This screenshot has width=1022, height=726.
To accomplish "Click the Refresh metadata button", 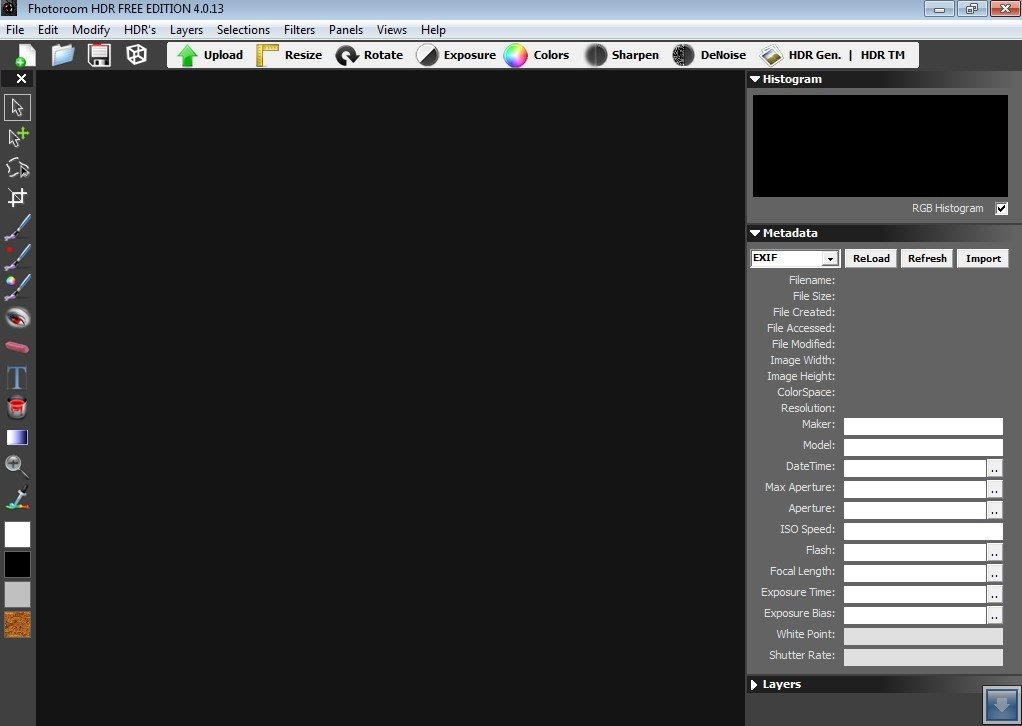I will (x=927, y=258).
